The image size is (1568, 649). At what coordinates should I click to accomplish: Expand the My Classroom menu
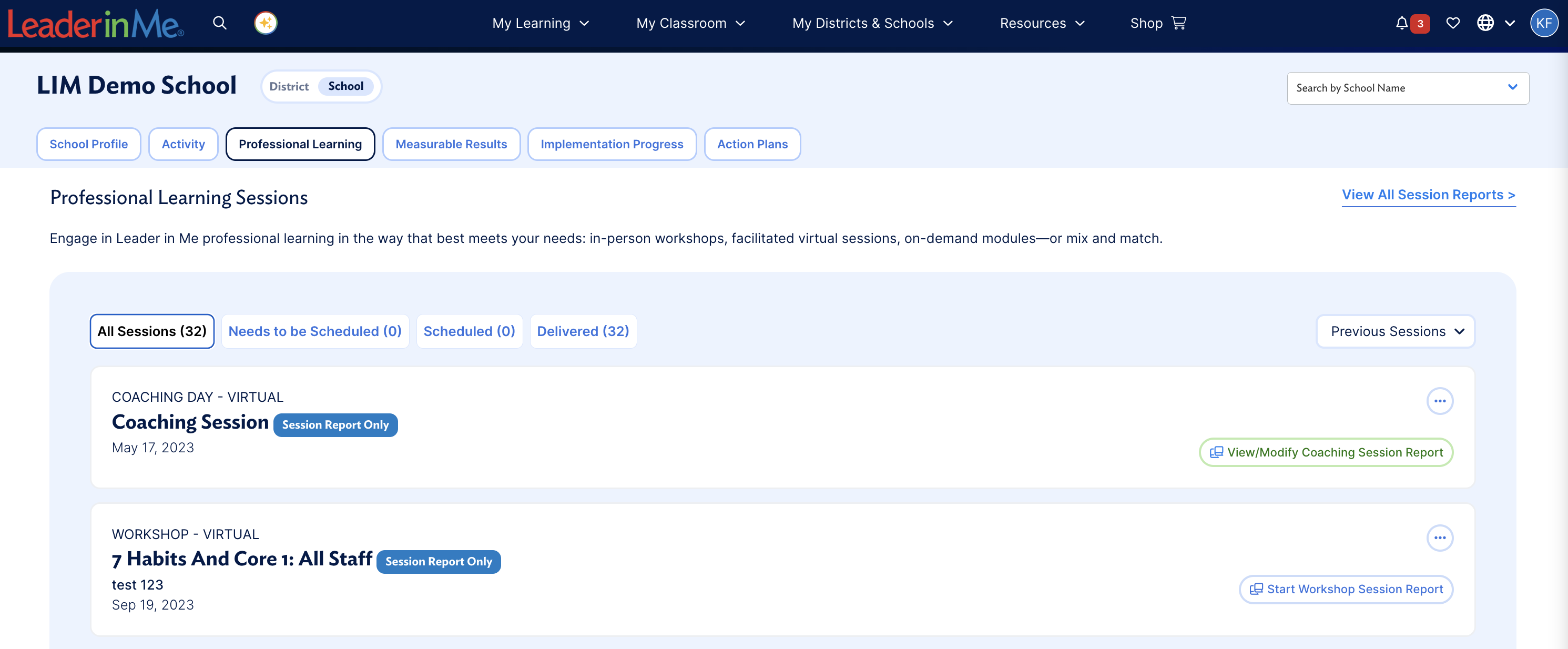[690, 23]
